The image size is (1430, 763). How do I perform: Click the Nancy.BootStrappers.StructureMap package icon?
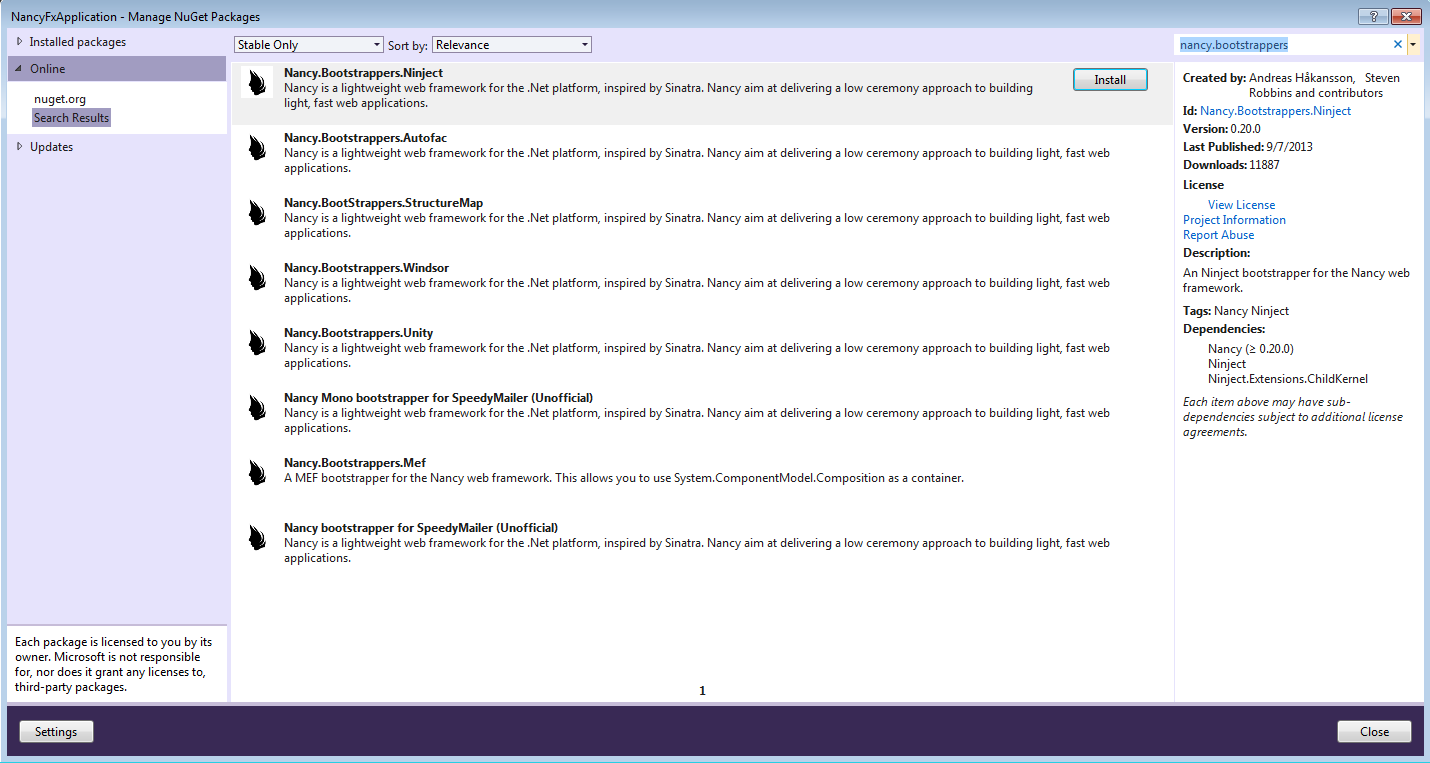(257, 212)
